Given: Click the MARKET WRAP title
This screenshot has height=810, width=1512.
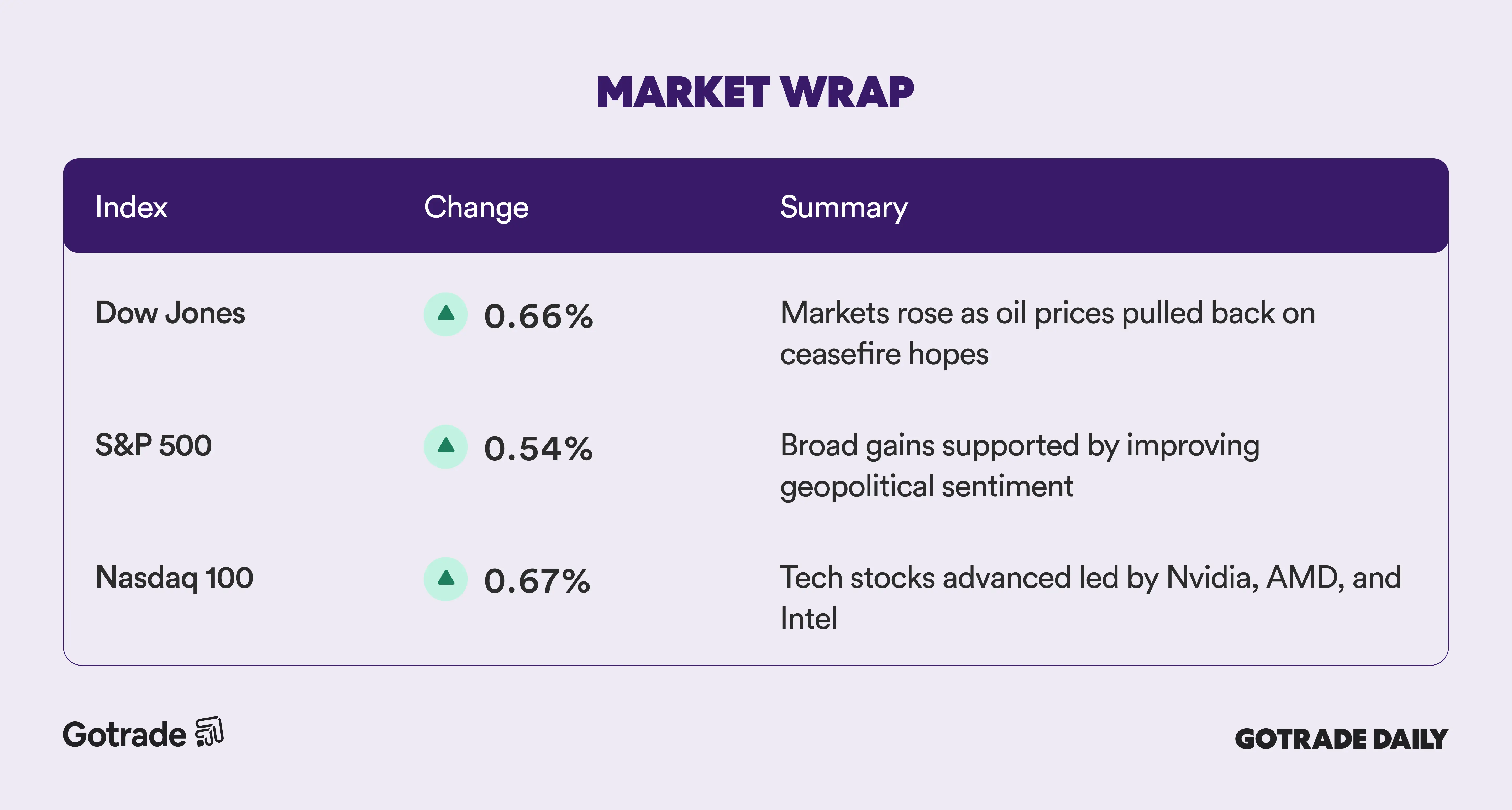Looking at the screenshot, I should [x=755, y=93].
